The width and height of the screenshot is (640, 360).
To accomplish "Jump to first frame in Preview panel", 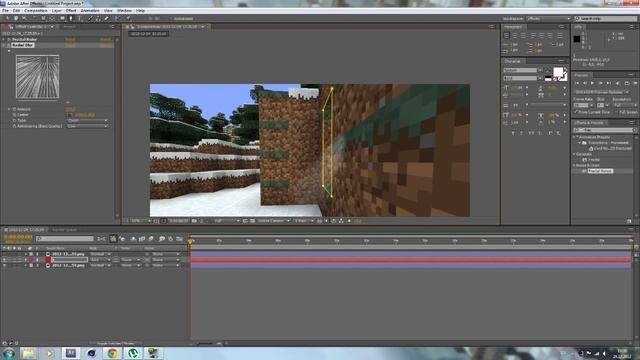I will tap(577, 83).
